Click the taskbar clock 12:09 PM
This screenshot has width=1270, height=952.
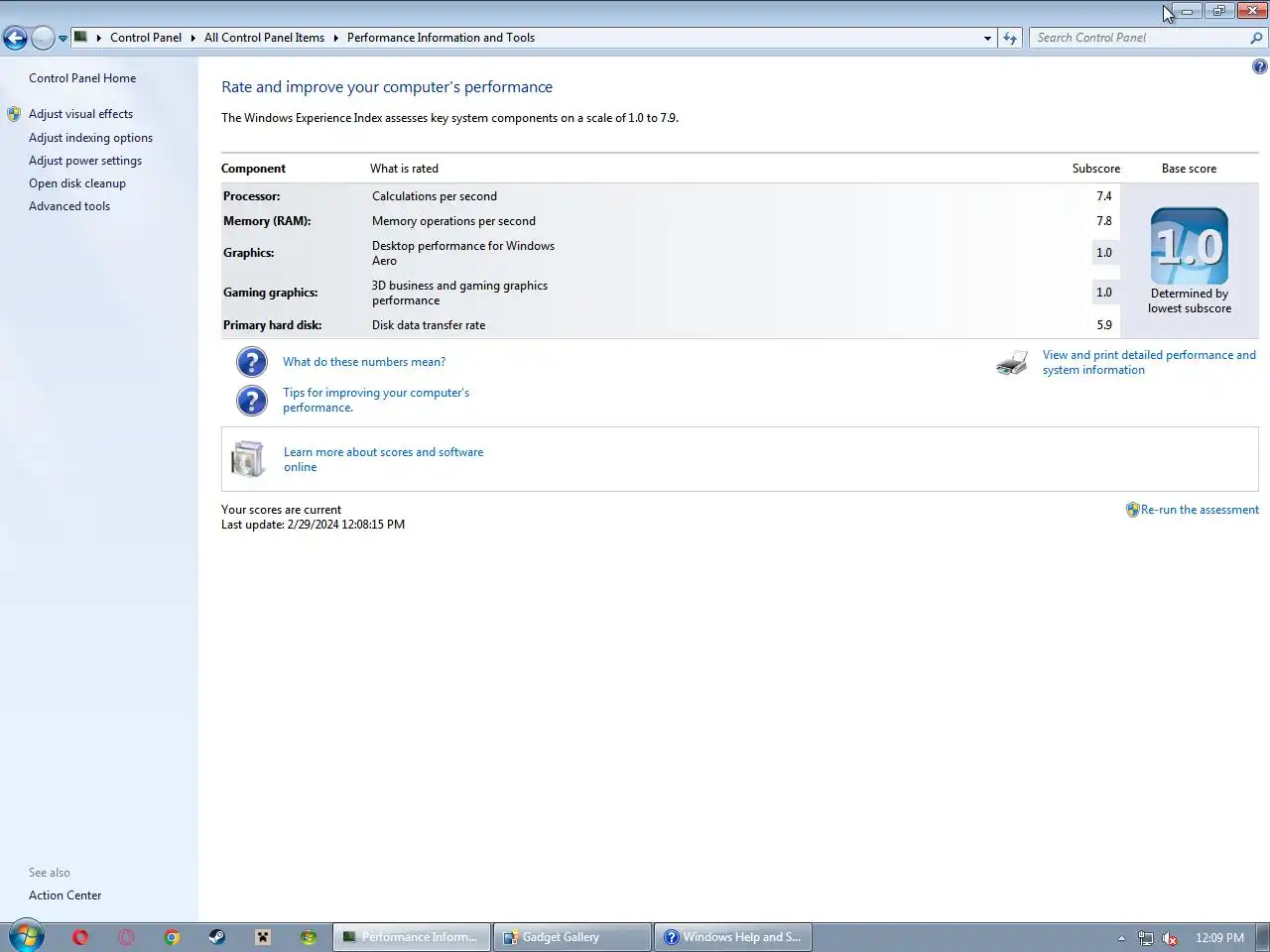coord(1219,938)
